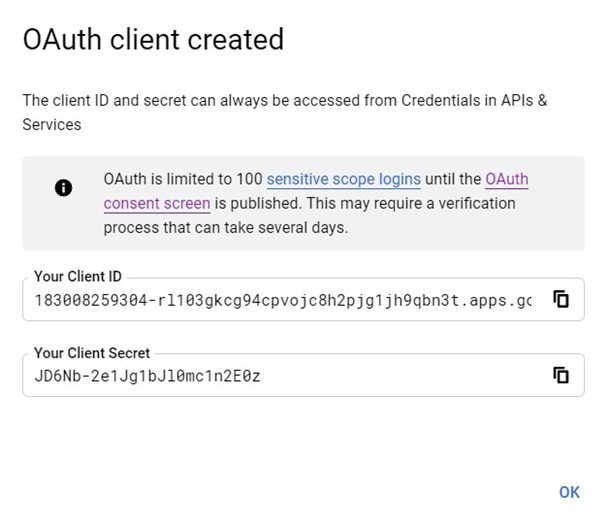Click the sentence "The client ID and secret can always"
This screenshot has height=526, width=611.
click(x=140, y=101)
